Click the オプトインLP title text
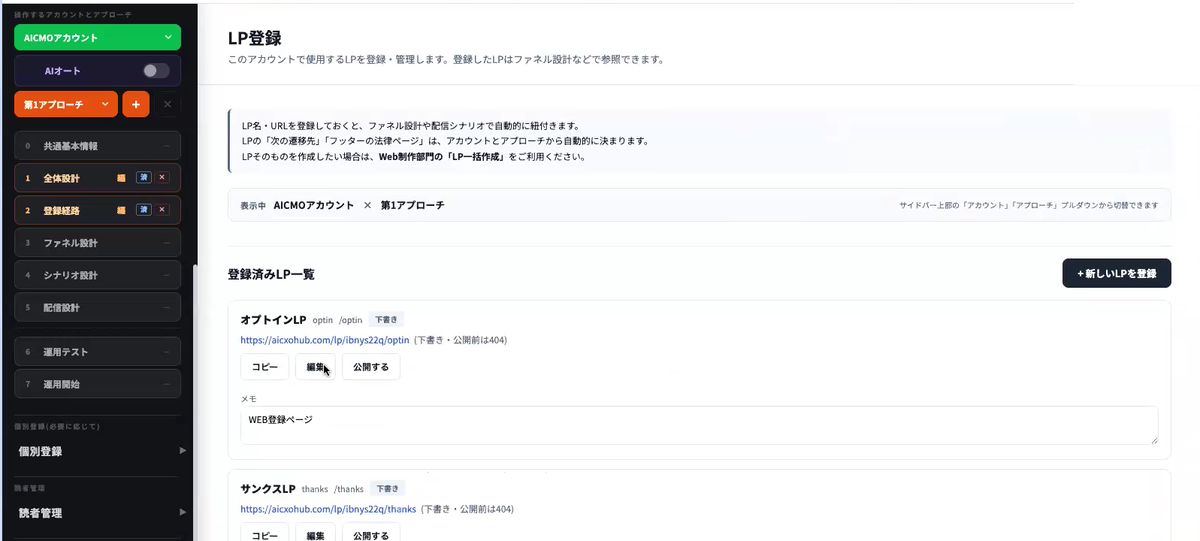 point(273,320)
